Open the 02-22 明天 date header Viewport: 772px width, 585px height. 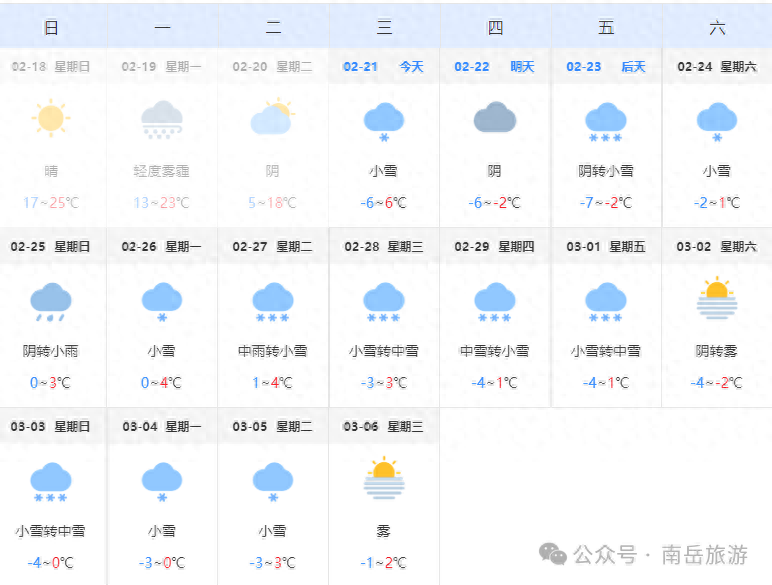click(x=495, y=66)
